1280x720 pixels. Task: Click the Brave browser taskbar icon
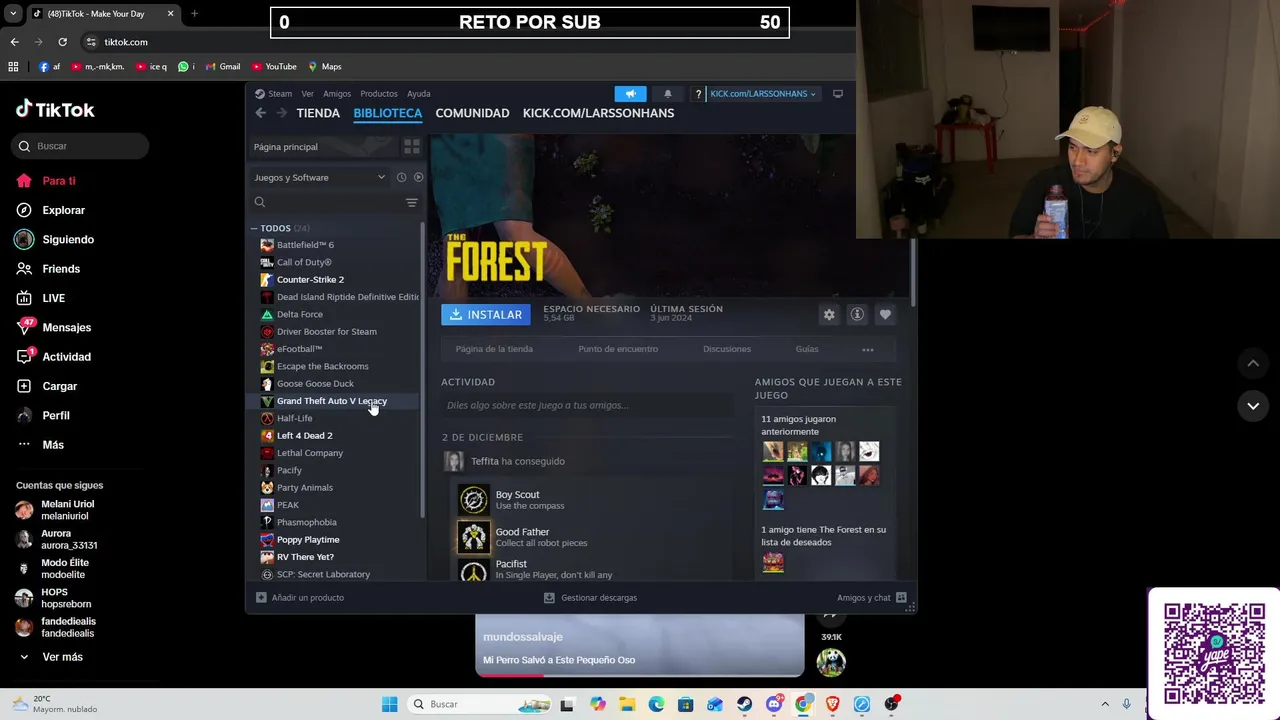coord(832,704)
